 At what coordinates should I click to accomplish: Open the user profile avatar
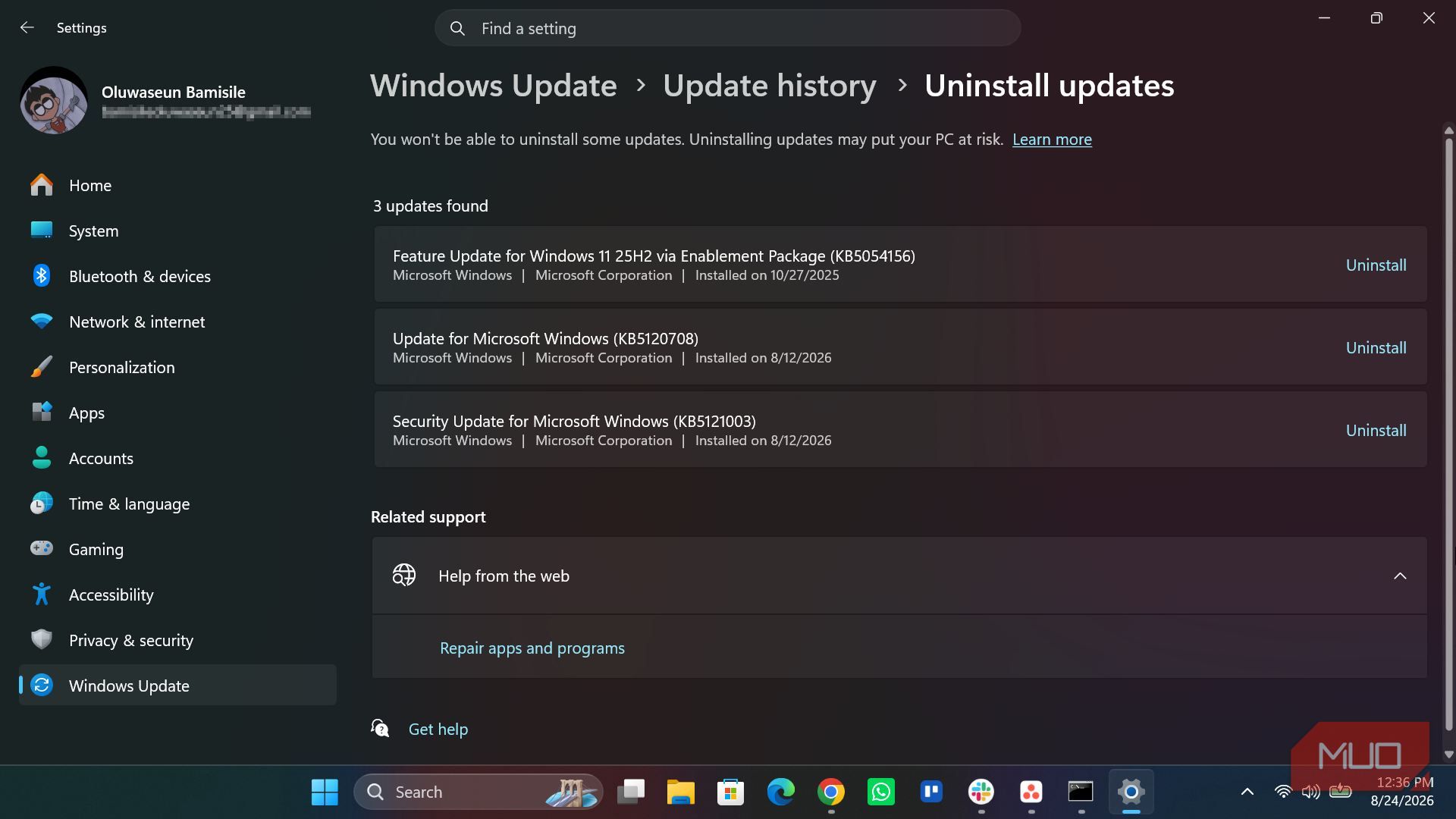[x=54, y=101]
